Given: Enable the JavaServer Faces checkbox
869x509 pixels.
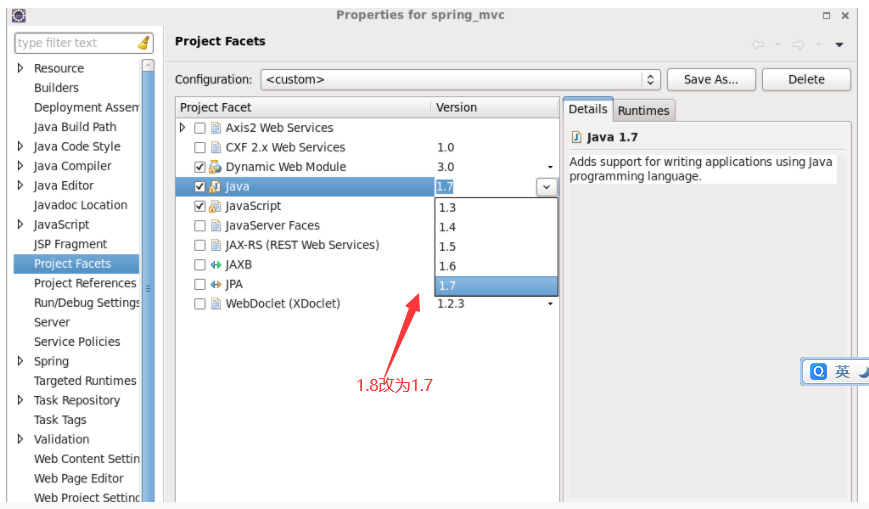Looking at the screenshot, I should click(200, 226).
